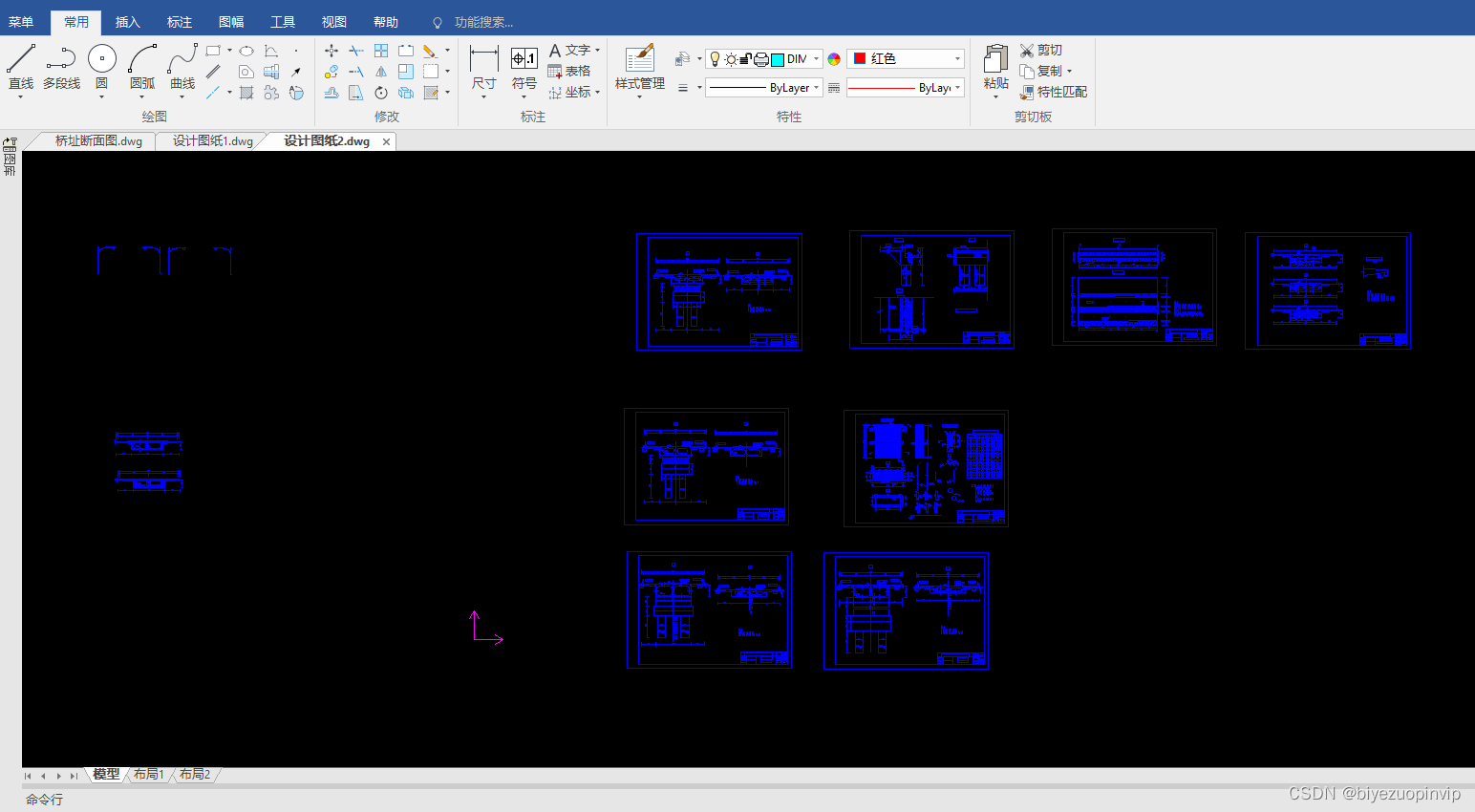Click the Rotate tool icon
Viewport: 1475px width, 812px height.
pos(381,93)
